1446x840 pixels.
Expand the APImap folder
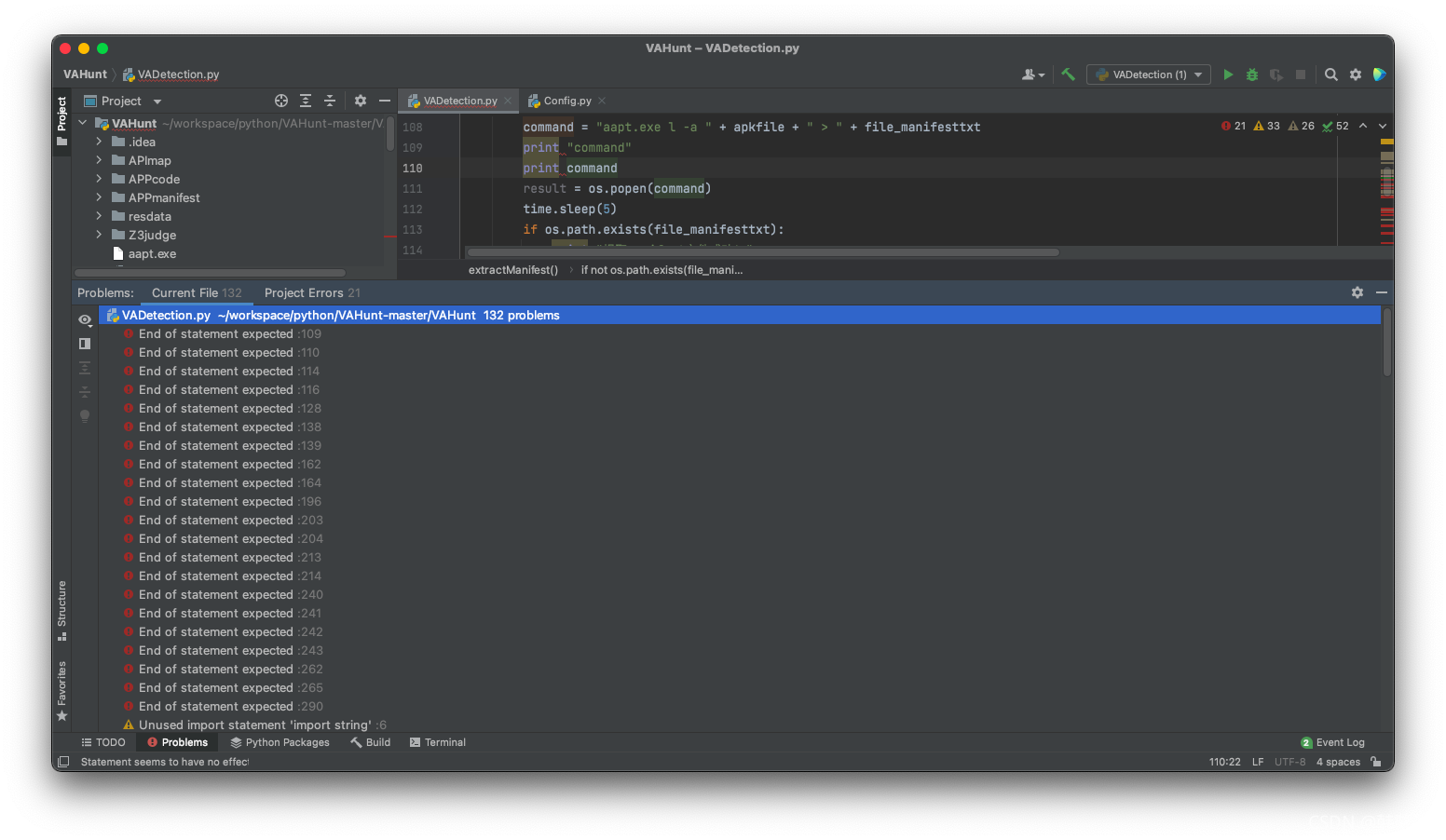(98, 160)
